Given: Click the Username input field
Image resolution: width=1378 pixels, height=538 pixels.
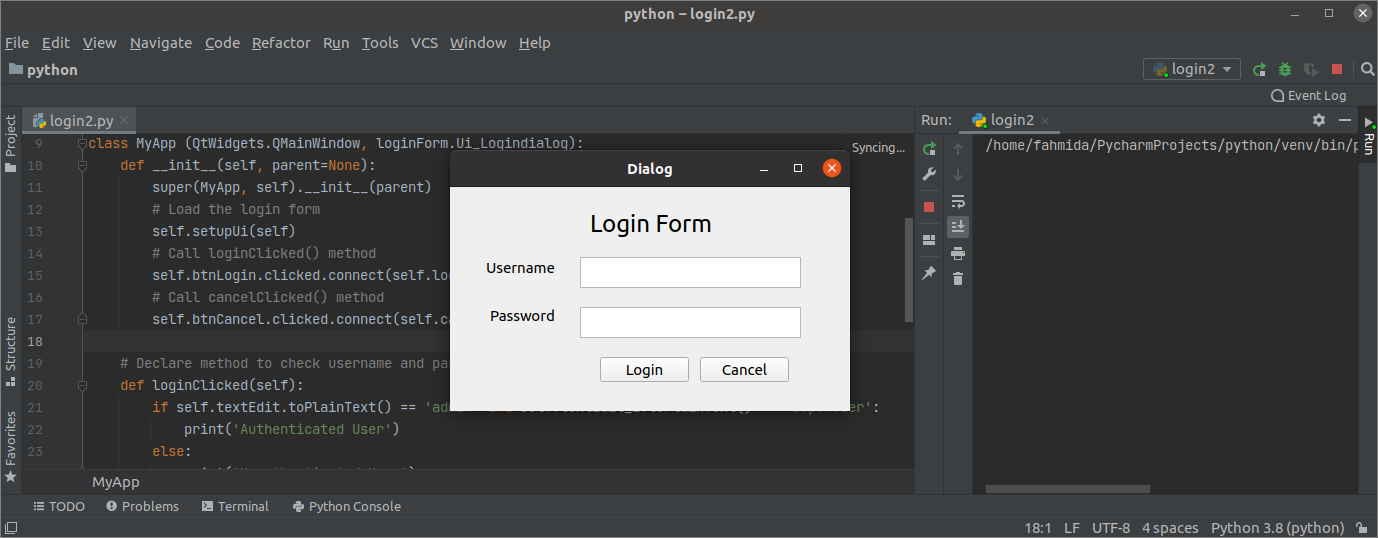Looking at the screenshot, I should (x=690, y=272).
